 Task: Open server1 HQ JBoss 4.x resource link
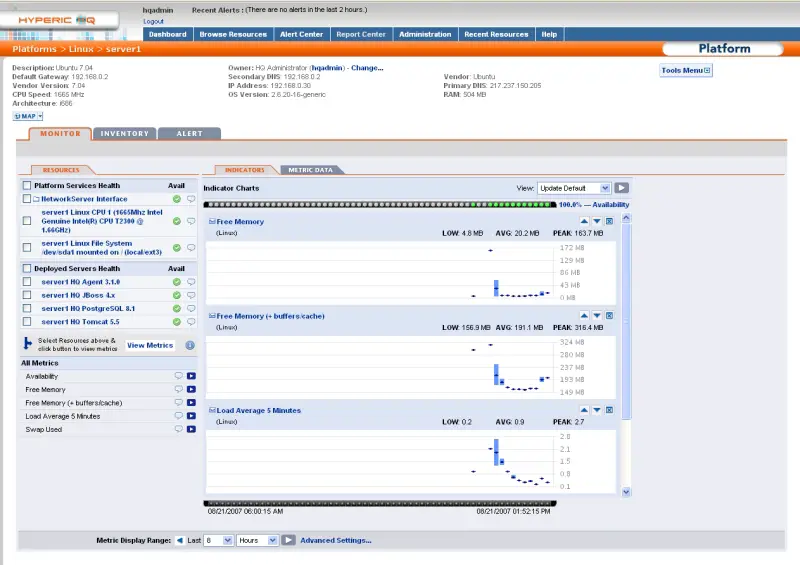click(78, 295)
